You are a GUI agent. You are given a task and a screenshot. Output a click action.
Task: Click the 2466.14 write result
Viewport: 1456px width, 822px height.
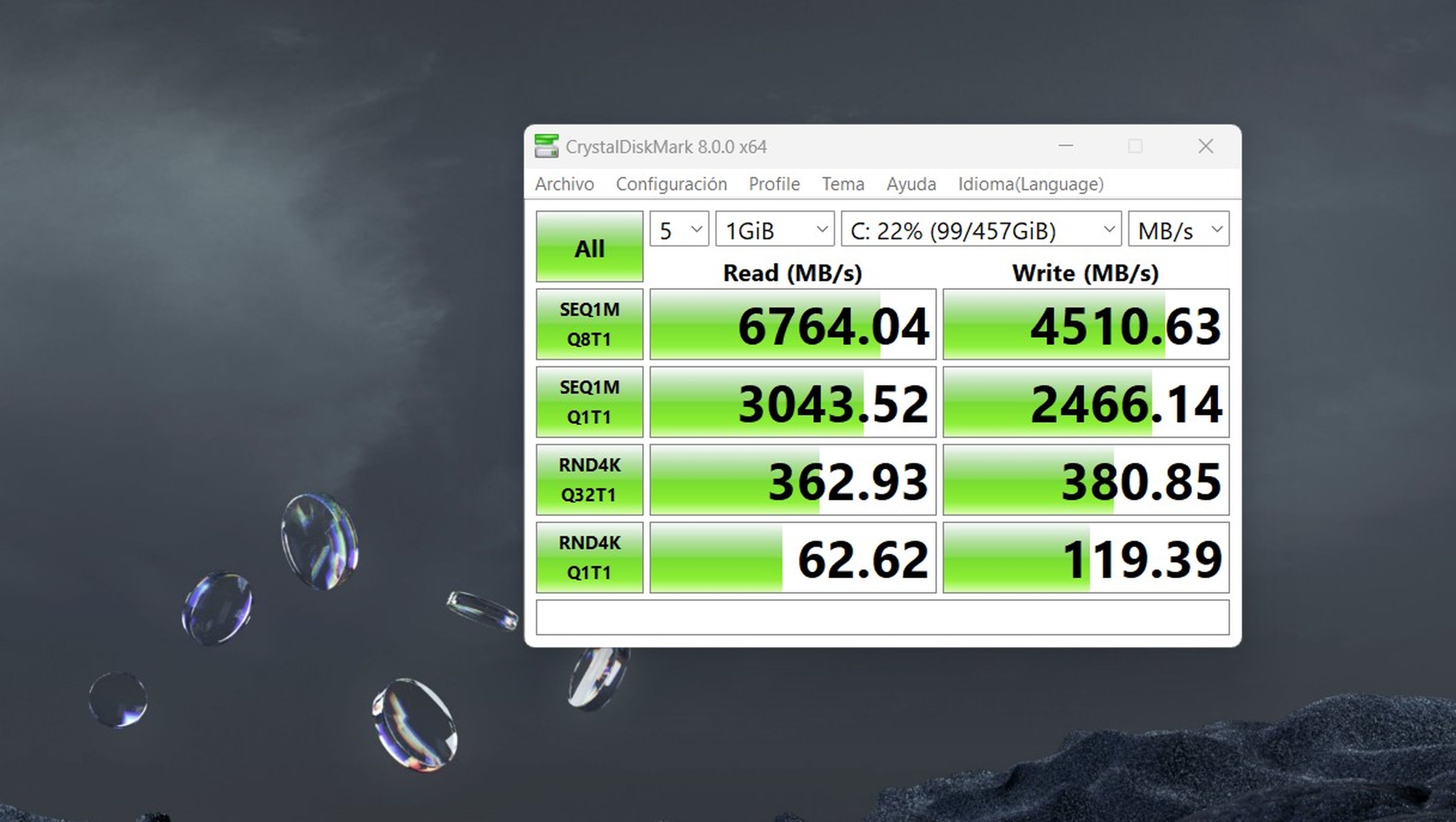[1086, 402]
